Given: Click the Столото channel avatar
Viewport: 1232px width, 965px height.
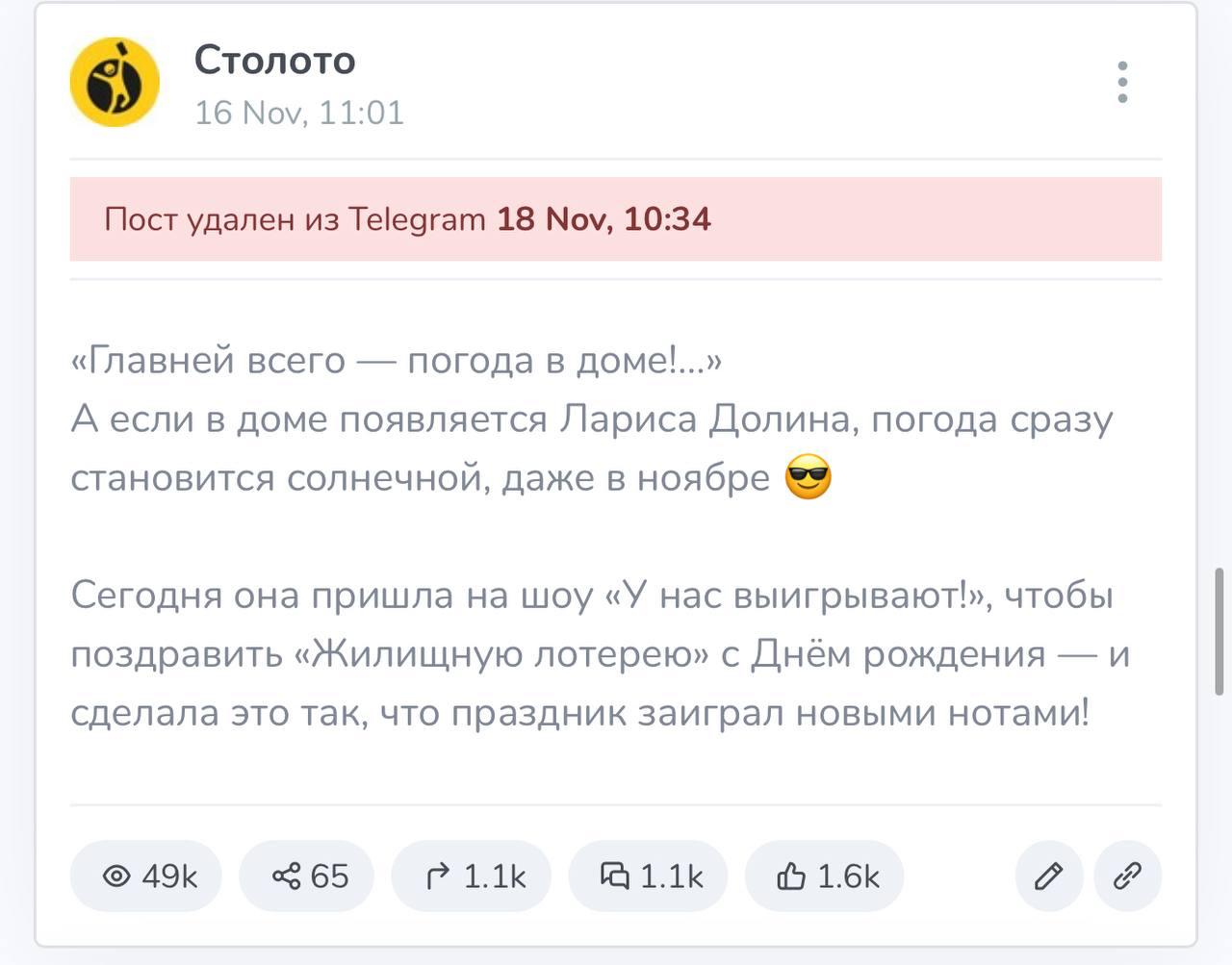Looking at the screenshot, I should (x=115, y=84).
